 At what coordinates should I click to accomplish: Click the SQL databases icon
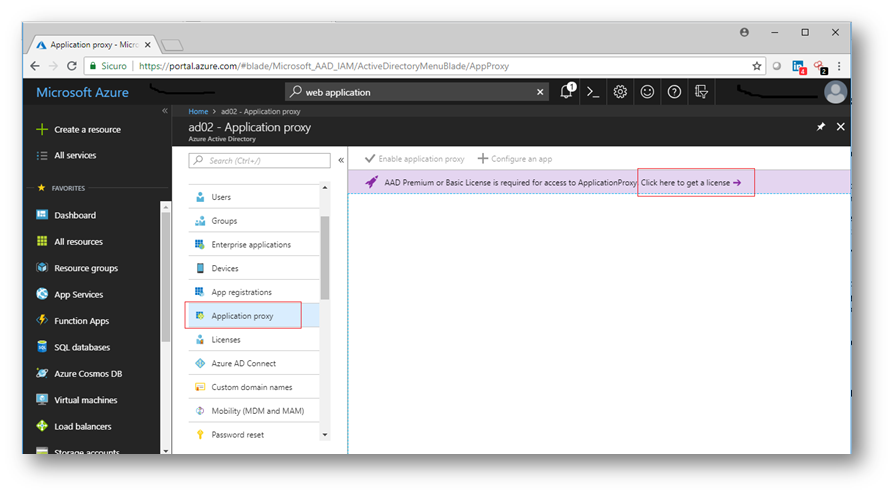42,346
